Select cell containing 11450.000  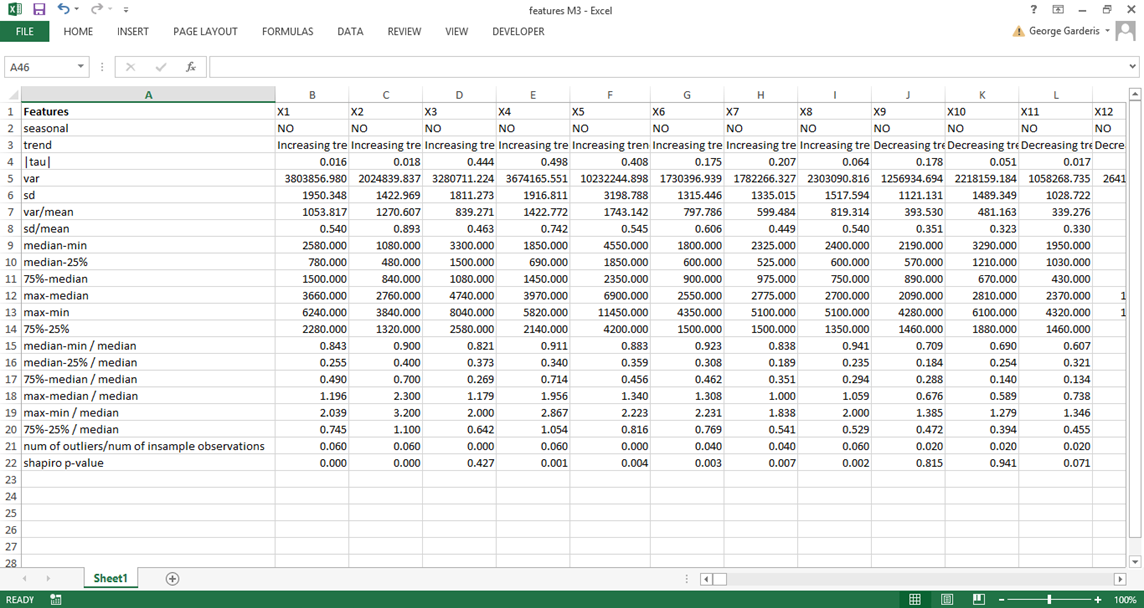click(x=610, y=312)
